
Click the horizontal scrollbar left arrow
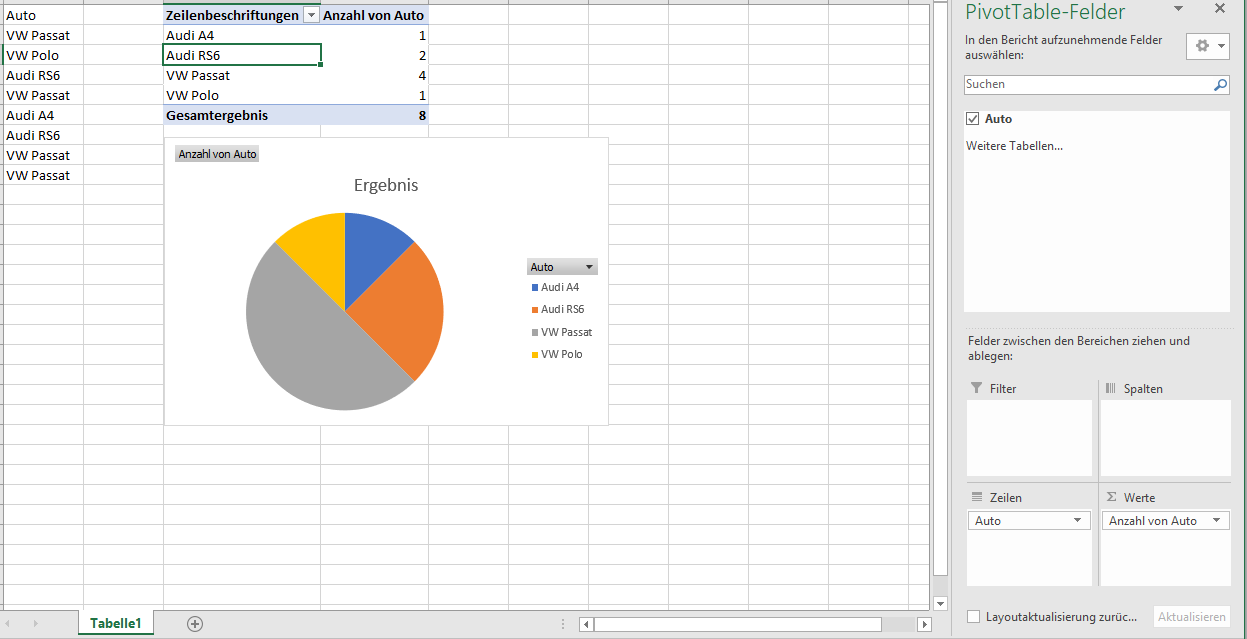click(586, 624)
